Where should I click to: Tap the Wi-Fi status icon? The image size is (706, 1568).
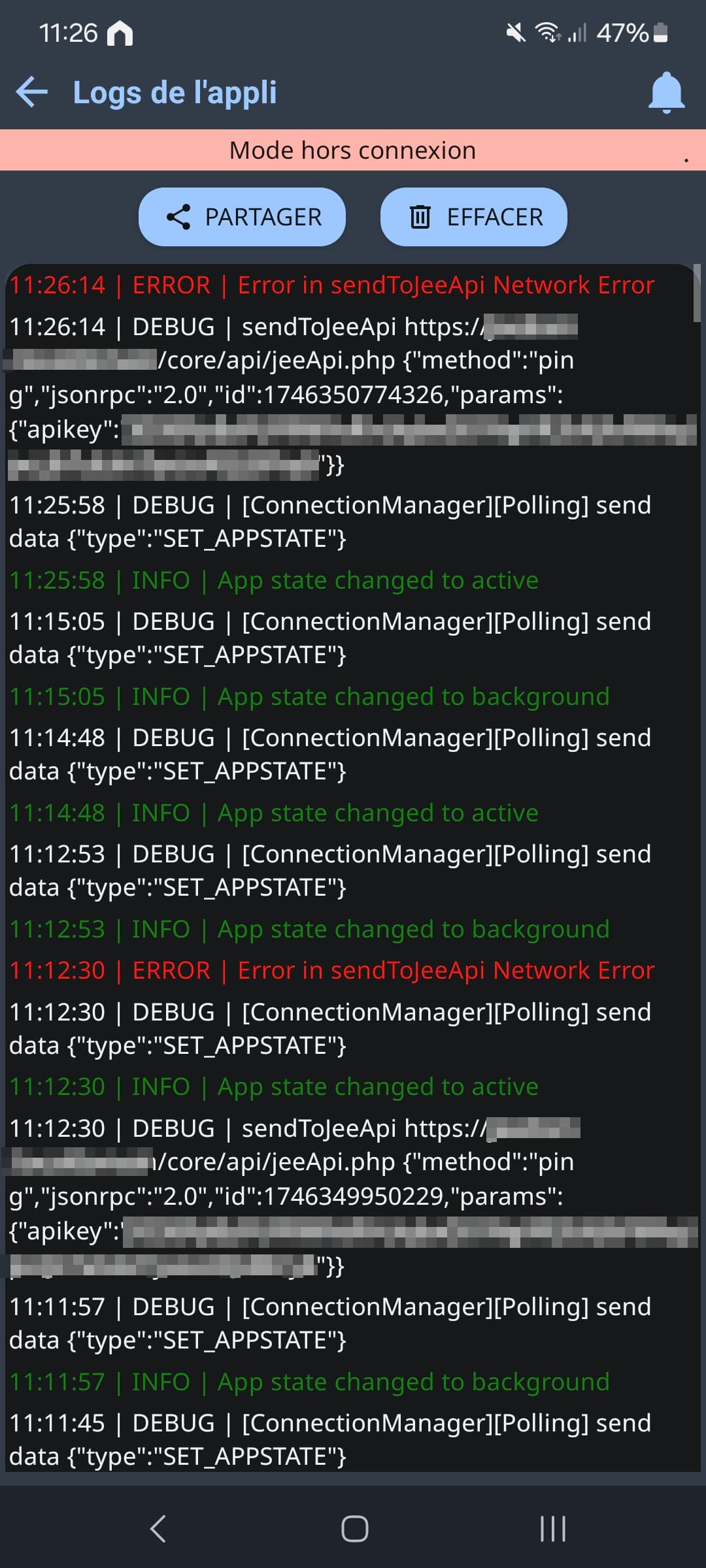[546, 32]
